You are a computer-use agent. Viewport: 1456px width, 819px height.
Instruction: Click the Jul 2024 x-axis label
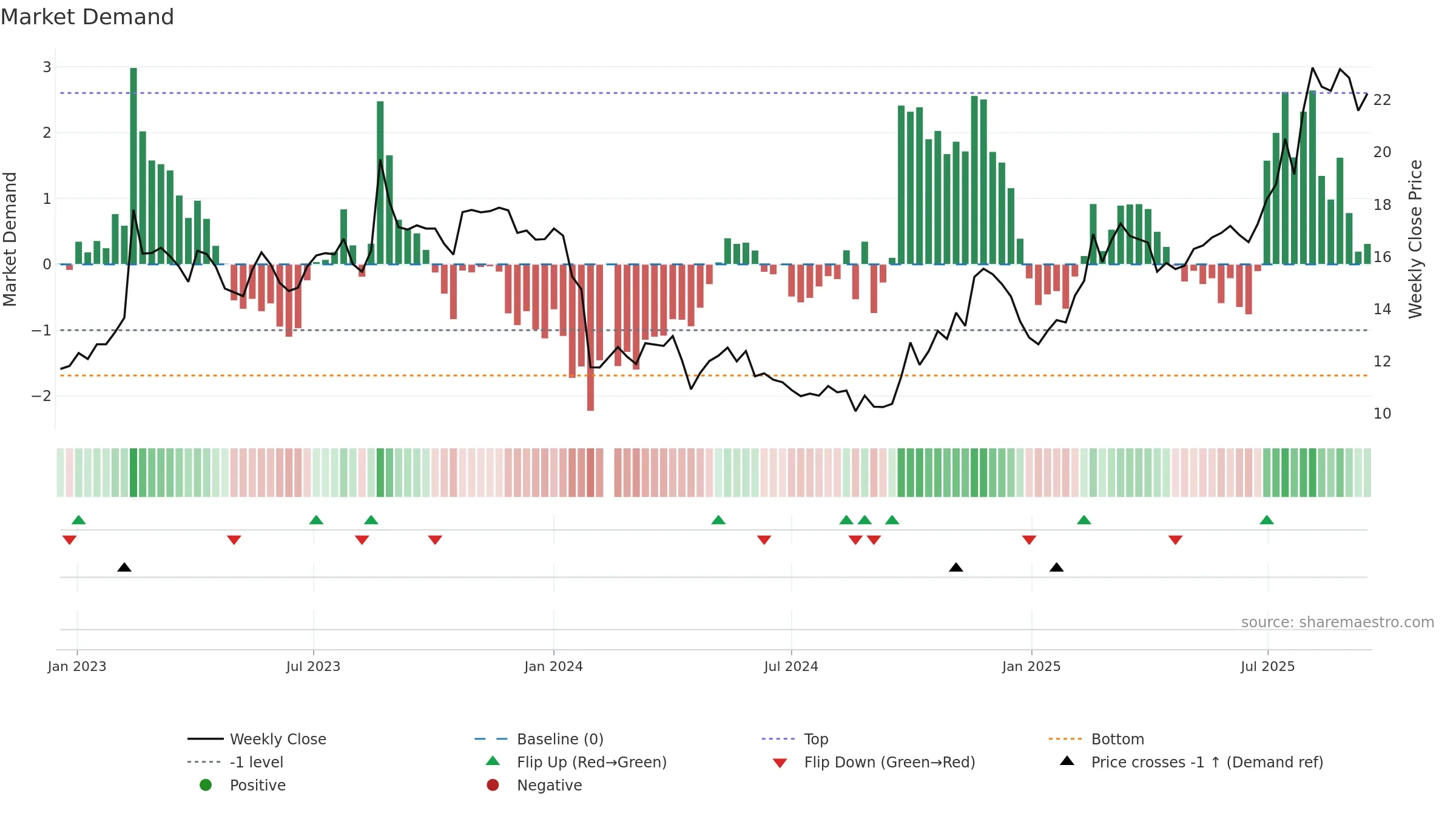click(791, 667)
